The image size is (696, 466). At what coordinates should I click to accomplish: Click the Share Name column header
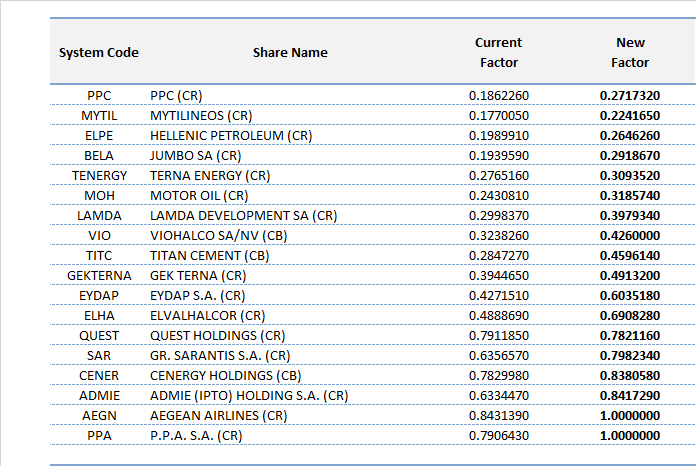pos(290,52)
